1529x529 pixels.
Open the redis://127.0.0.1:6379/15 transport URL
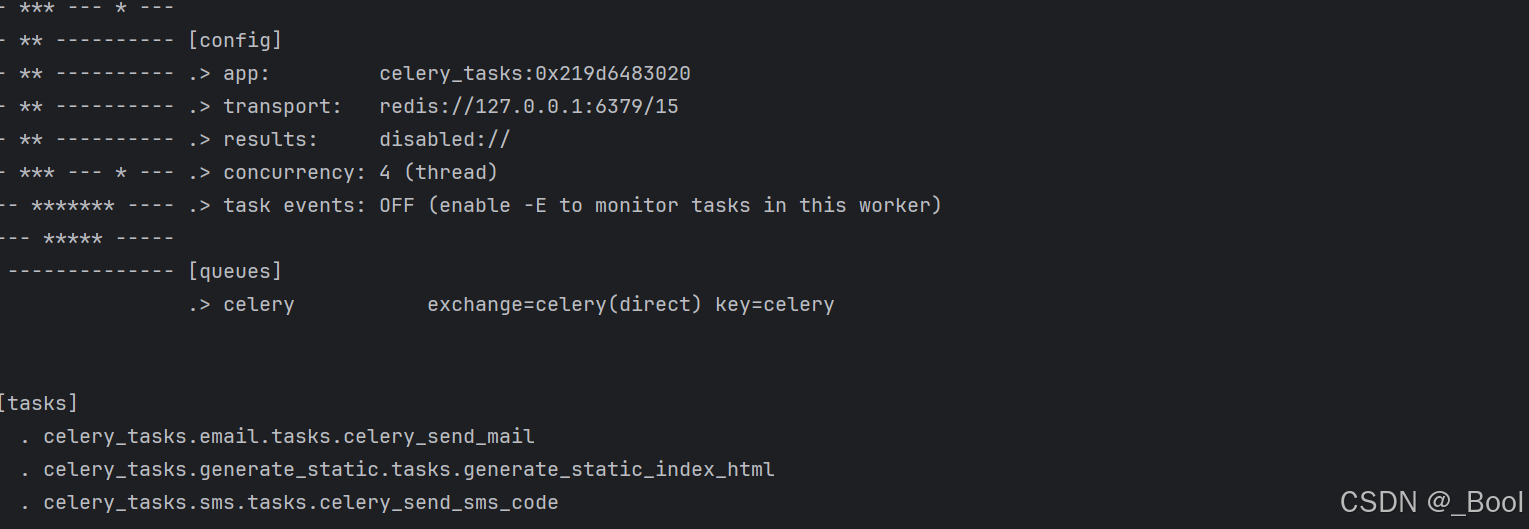pos(529,107)
